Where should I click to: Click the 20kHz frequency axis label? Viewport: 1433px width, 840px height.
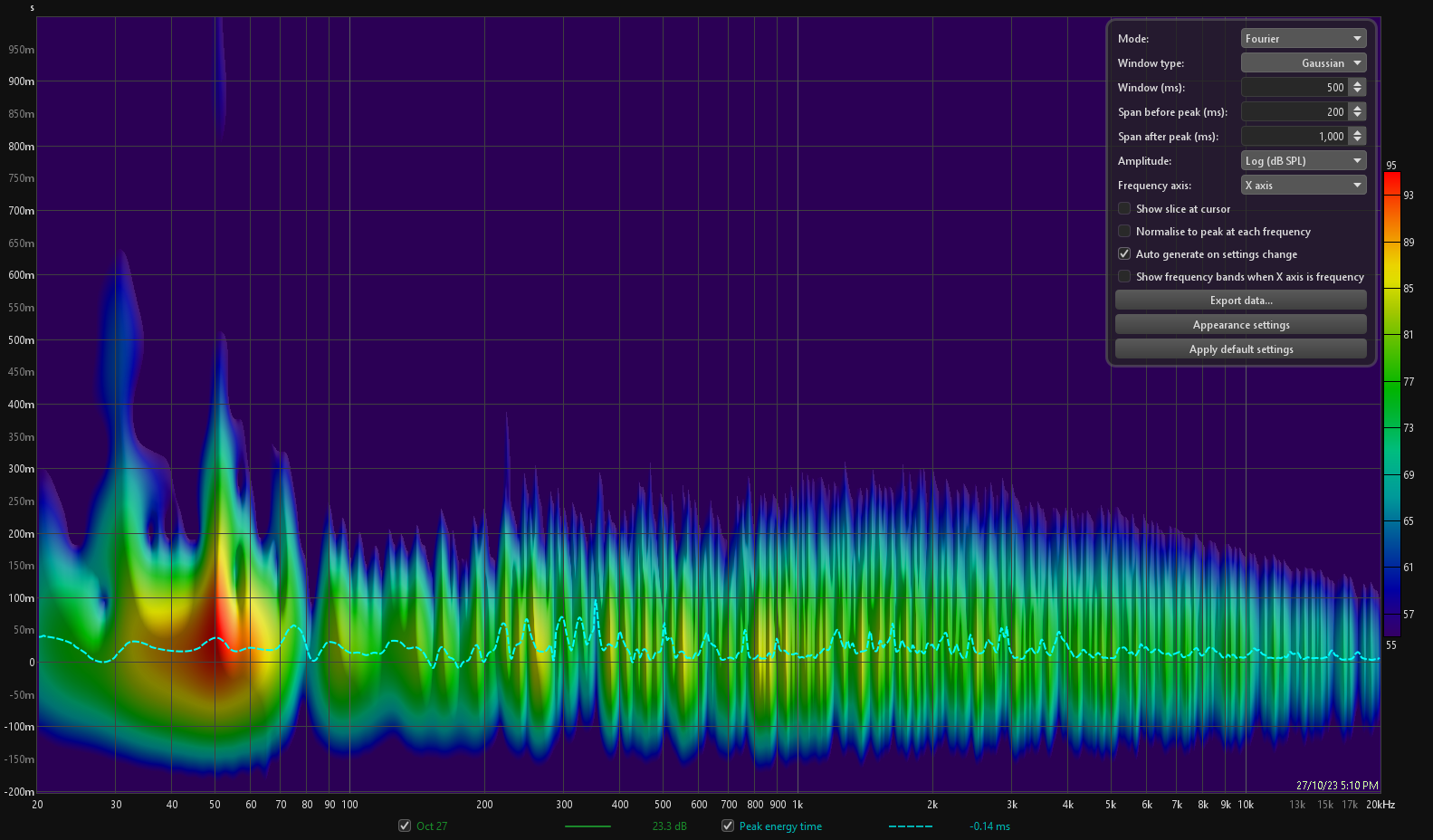click(x=1380, y=805)
